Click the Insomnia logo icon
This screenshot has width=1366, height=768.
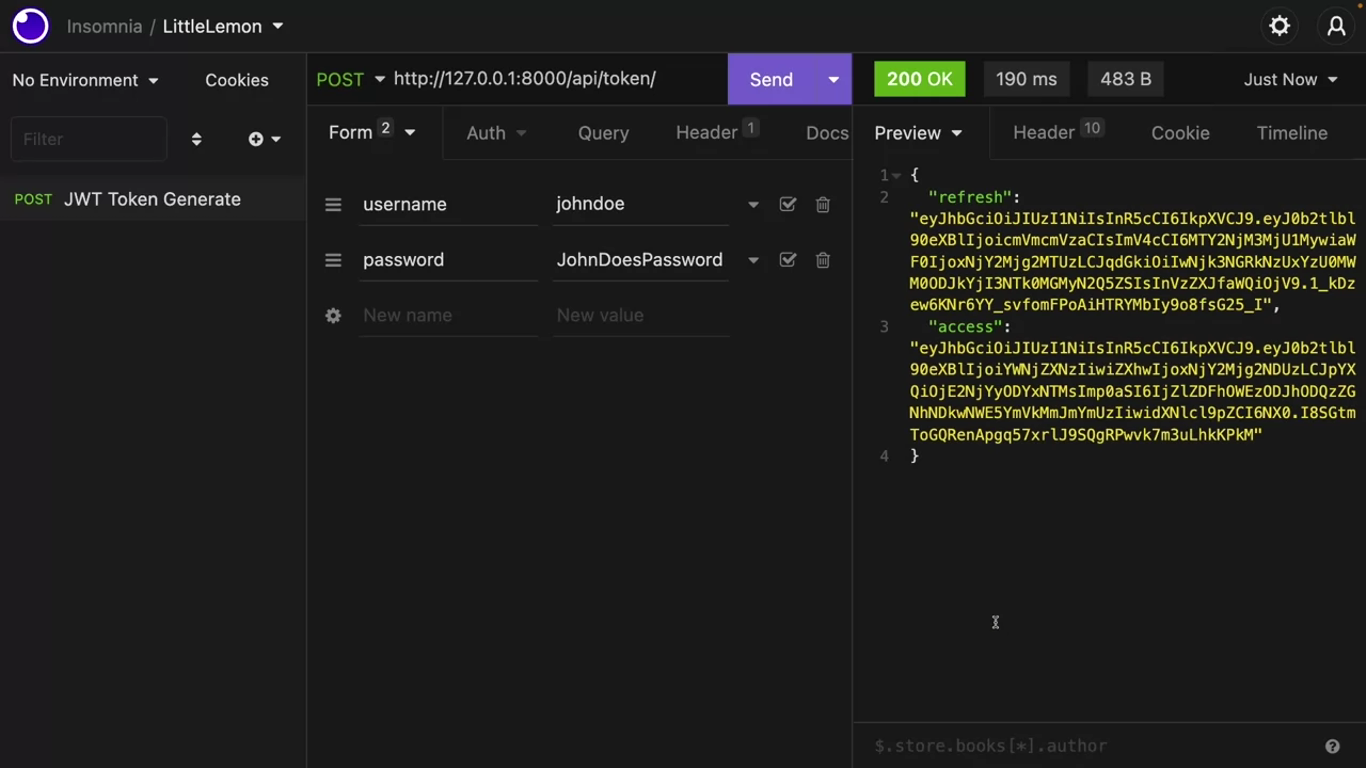[30, 27]
